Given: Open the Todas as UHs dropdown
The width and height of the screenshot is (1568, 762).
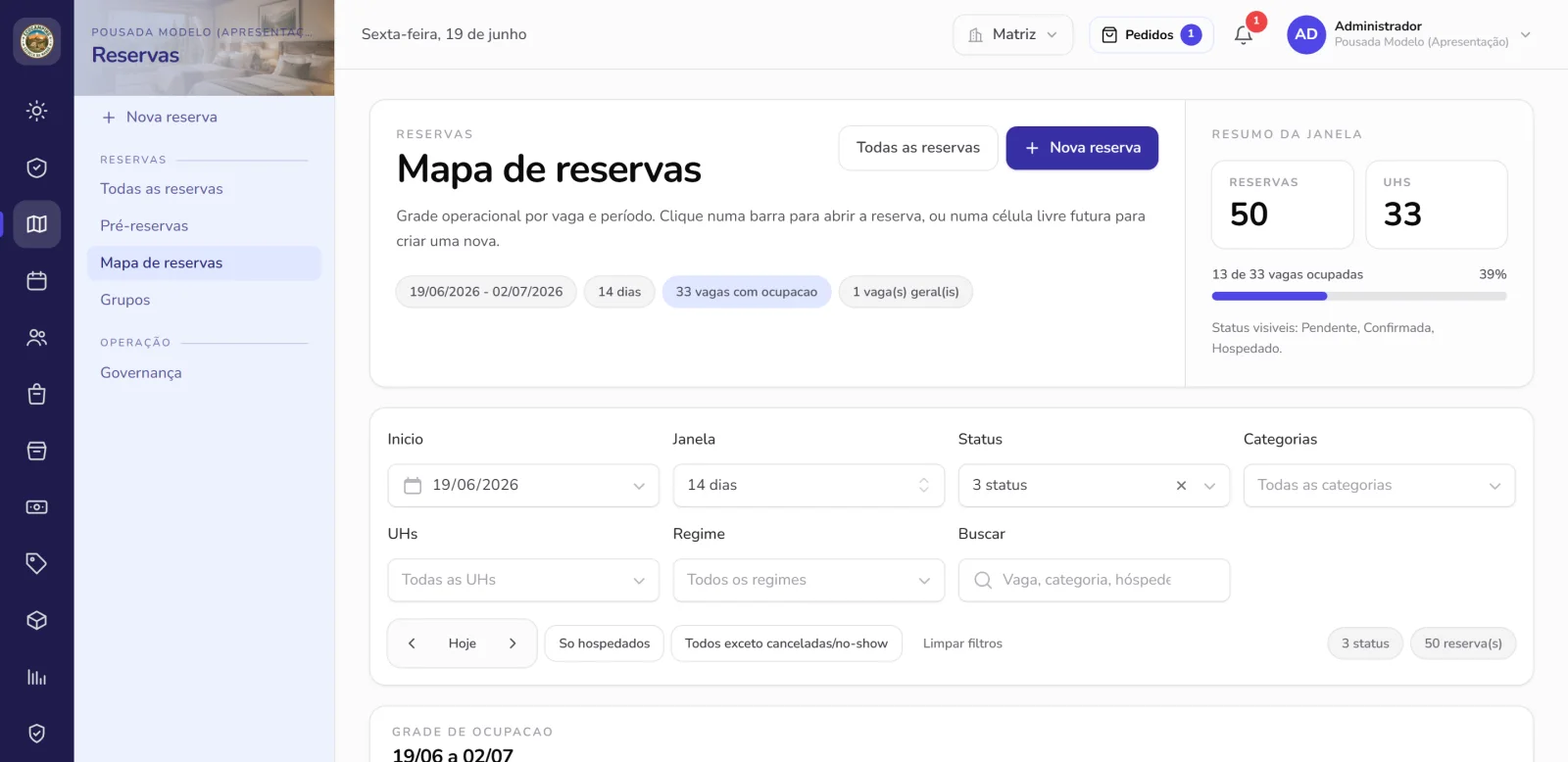Looking at the screenshot, I should [x=523, y=580].
